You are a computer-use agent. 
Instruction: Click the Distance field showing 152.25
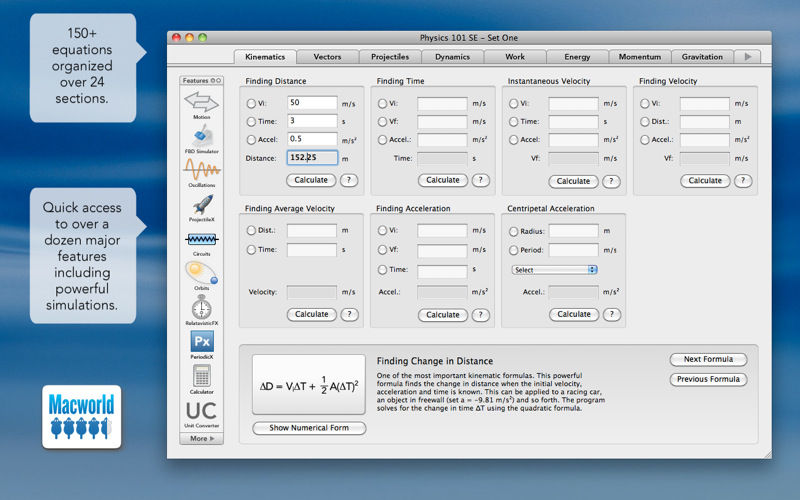[x=312, y=158]
